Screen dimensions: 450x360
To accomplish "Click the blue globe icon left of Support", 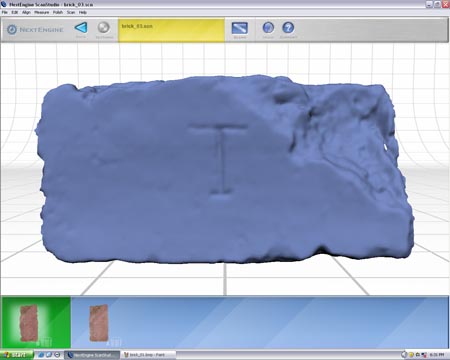I will pos(268,28).
